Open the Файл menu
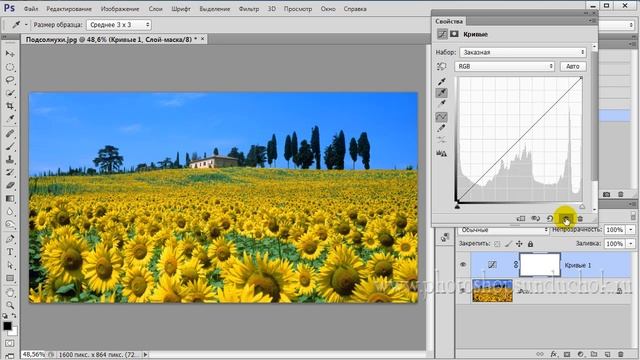Screen dimensions: 640x360 pyautogui.click(x=31, y=9)
